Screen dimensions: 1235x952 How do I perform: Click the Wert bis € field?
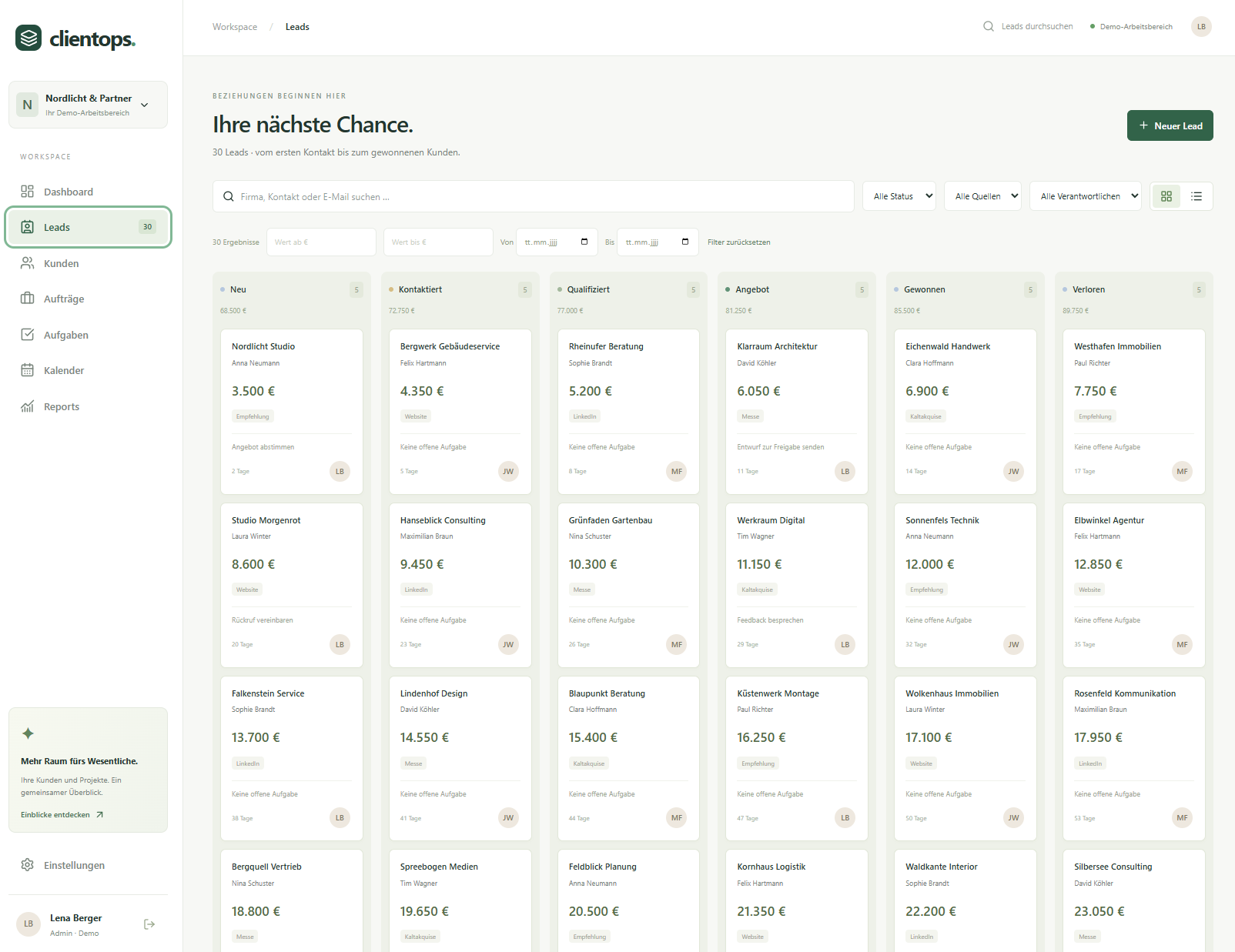point(438,242)
